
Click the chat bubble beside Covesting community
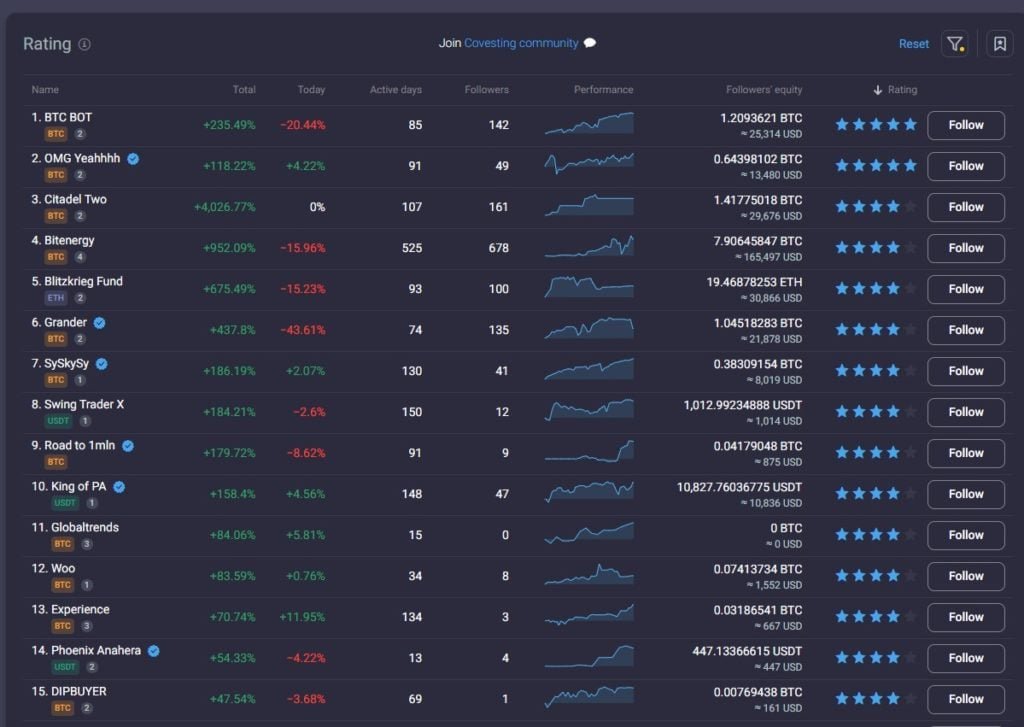tap(590, 43)
